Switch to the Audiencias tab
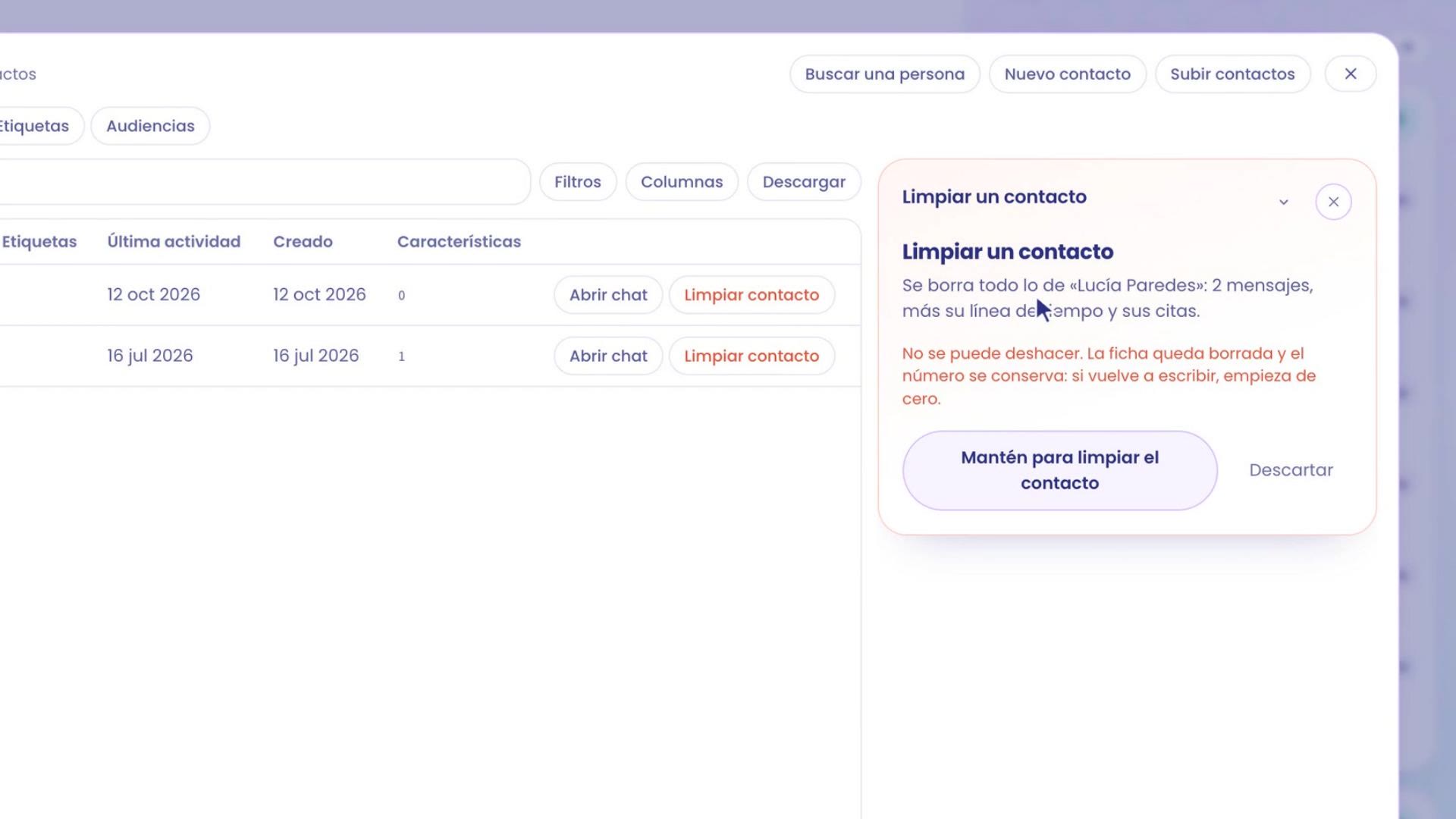 150,126
